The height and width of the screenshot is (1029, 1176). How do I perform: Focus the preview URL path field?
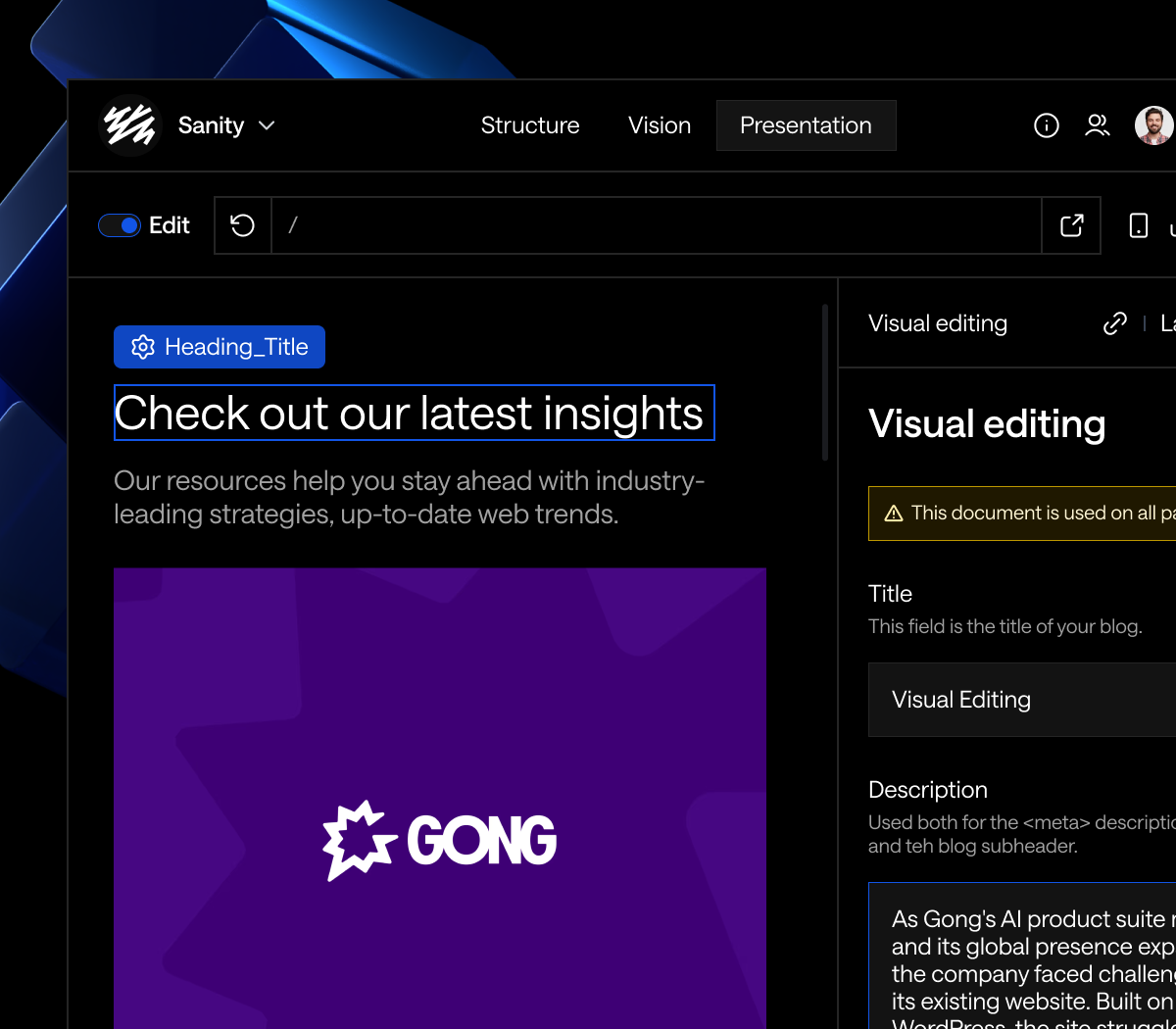[x=657, y=225]
